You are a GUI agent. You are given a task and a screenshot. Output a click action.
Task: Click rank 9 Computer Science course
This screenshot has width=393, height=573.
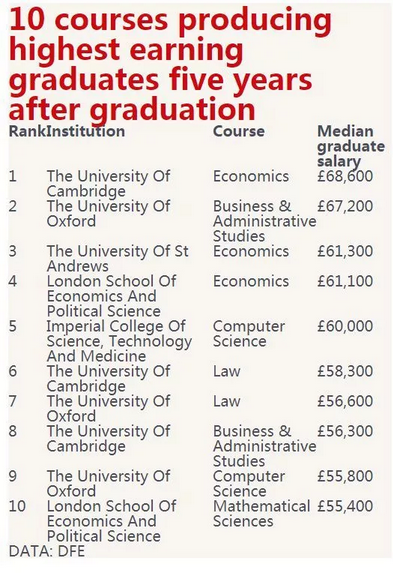pos(249,483)
